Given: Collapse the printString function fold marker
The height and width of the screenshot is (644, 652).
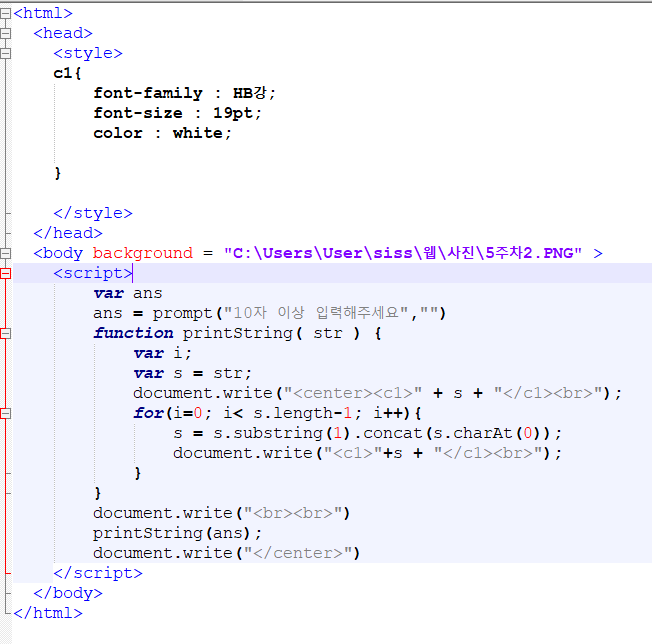Looking at the screenshot, I should coord(5,333).
